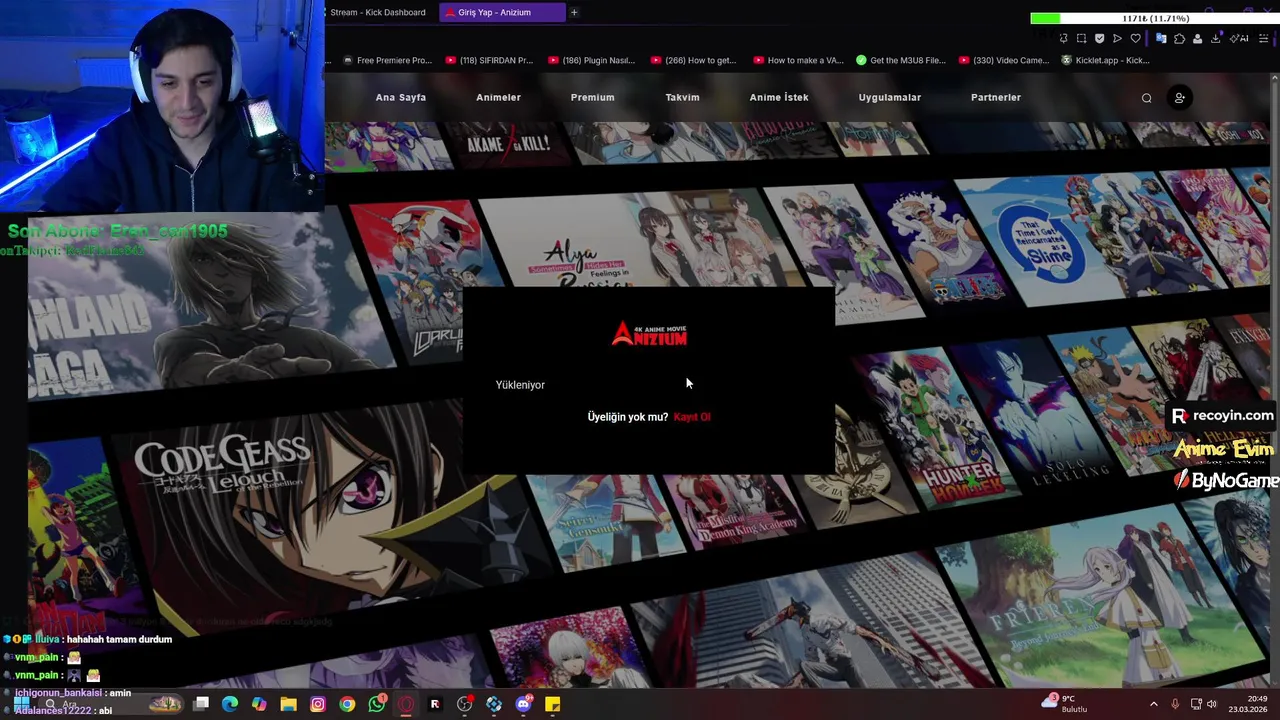Open Sticky Notes from the taskbar
The width and height of the screenshot is (1280, 720).
[x=552, y=704]
